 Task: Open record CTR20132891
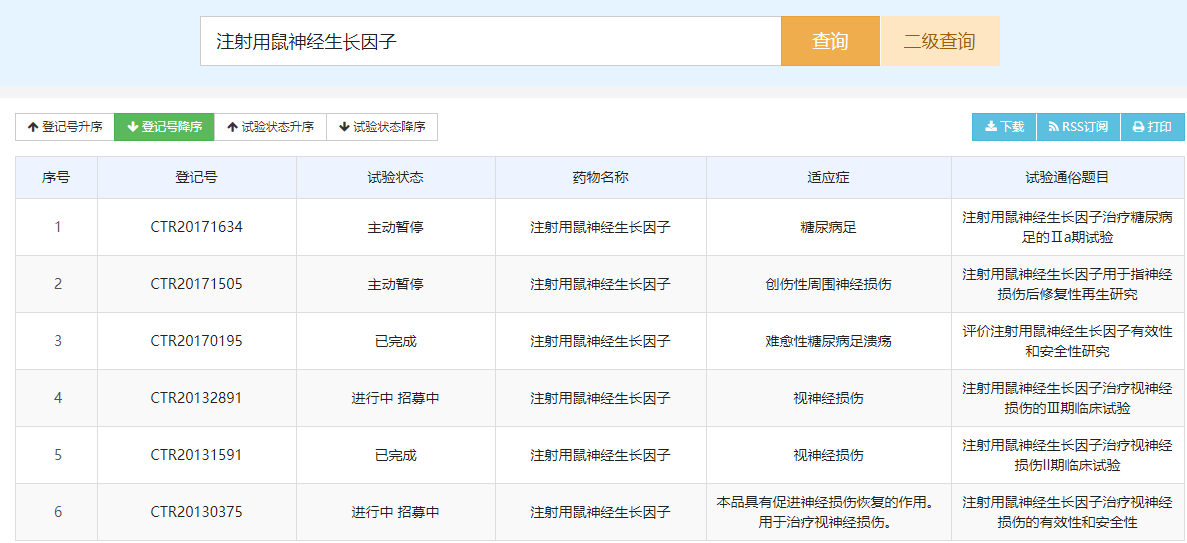point(197,398)
